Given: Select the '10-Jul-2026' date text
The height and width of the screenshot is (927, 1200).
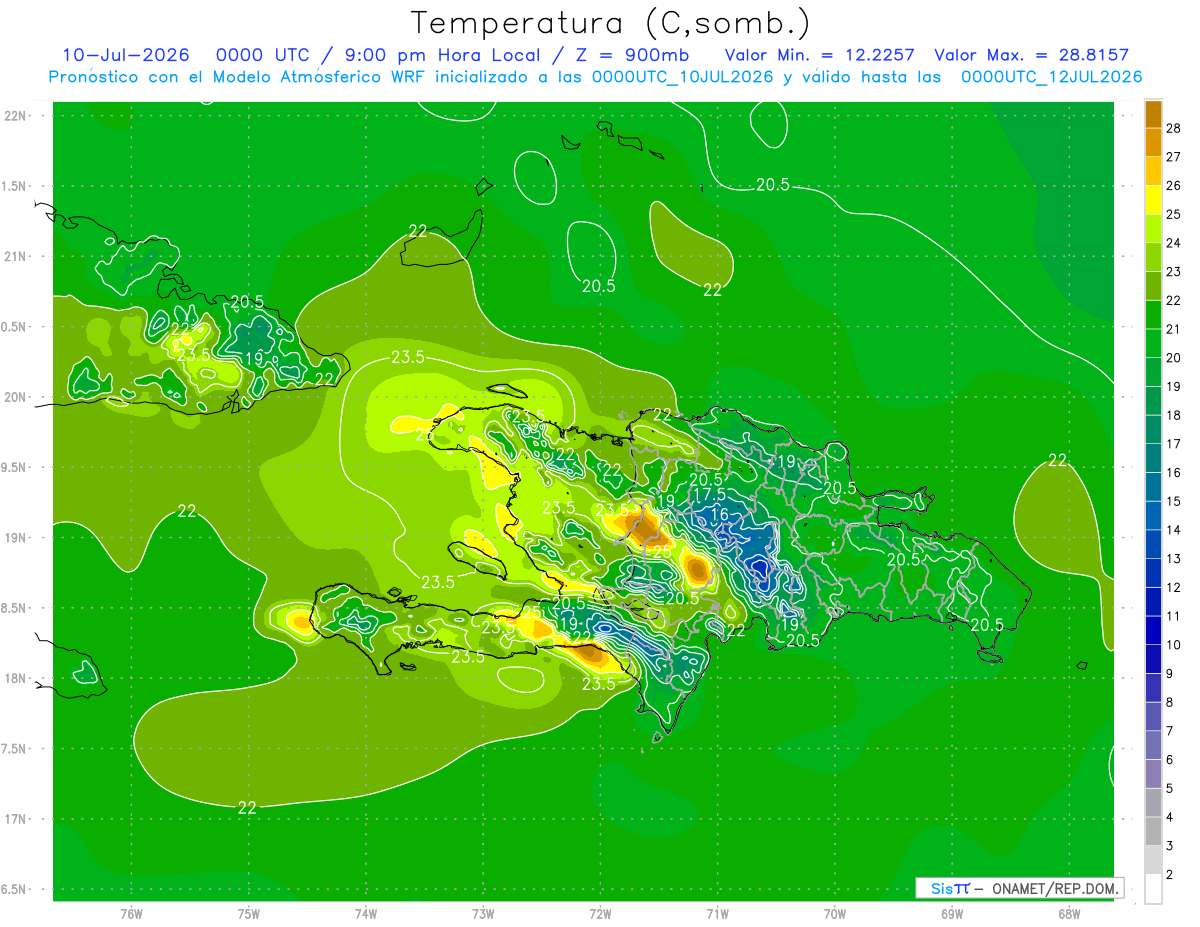Looking at the screenshot, I should [x=126, y=55].
